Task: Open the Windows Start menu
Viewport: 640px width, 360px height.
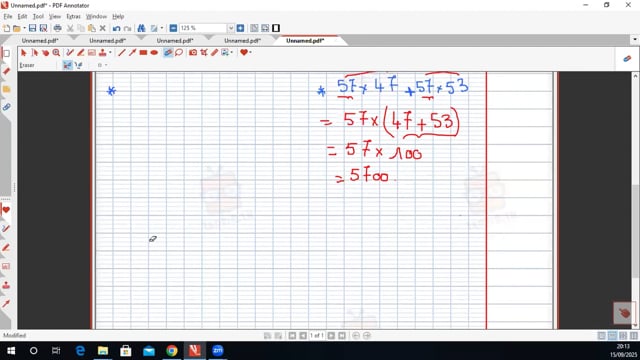Action: pyautogui.click(x=11, y=351)
